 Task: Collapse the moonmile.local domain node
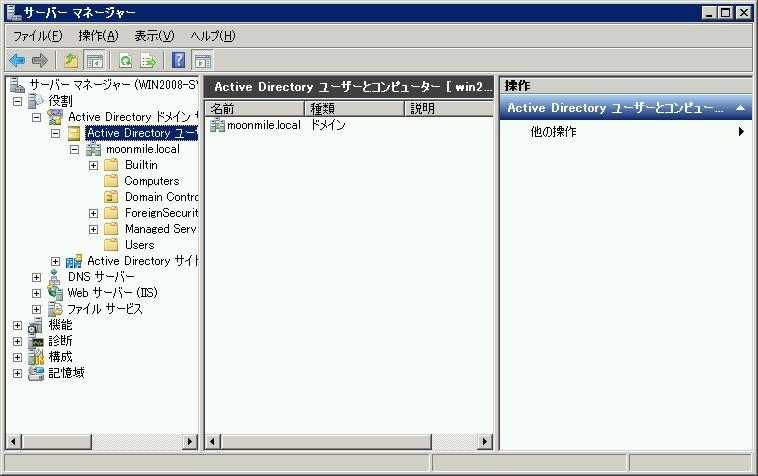click(74, 149)
